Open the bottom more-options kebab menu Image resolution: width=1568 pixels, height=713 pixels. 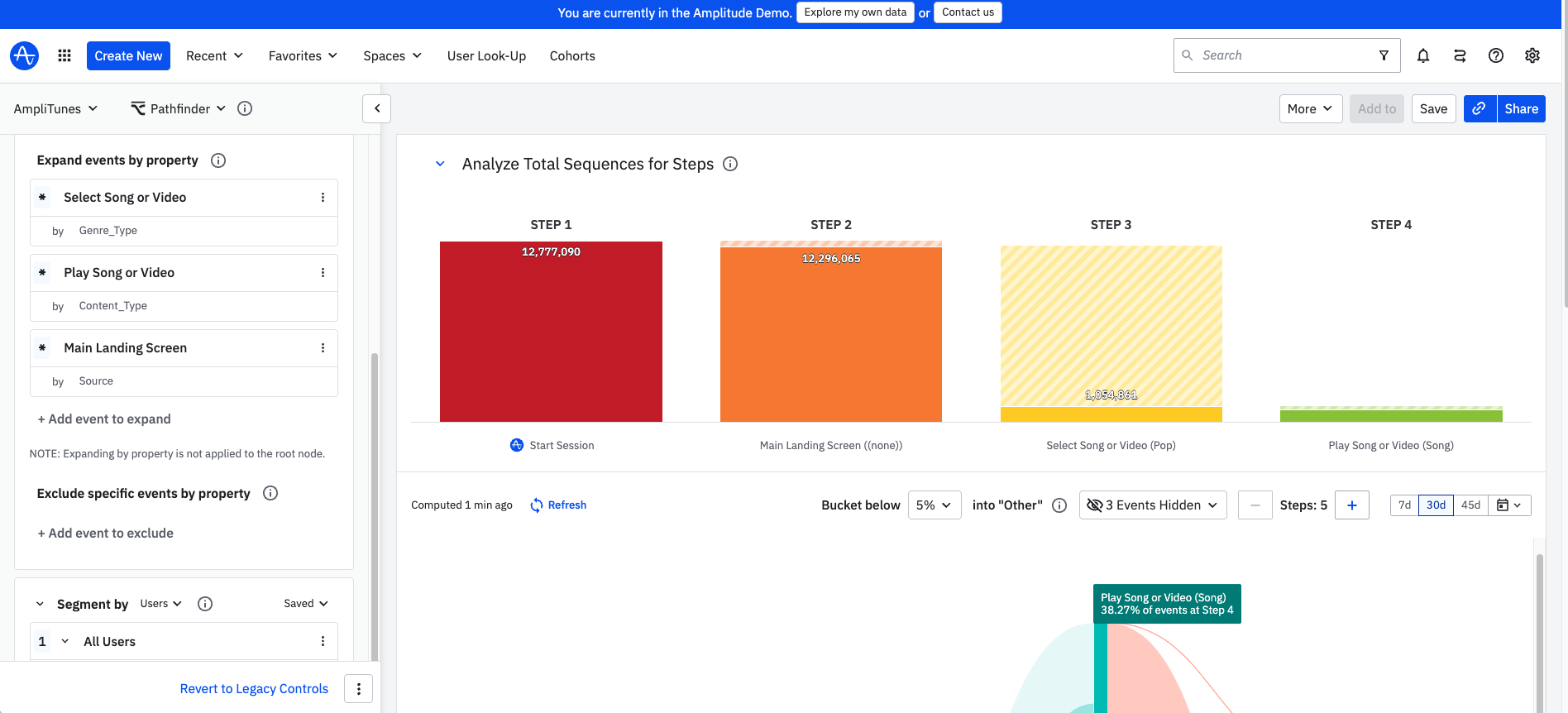(358, 688)
